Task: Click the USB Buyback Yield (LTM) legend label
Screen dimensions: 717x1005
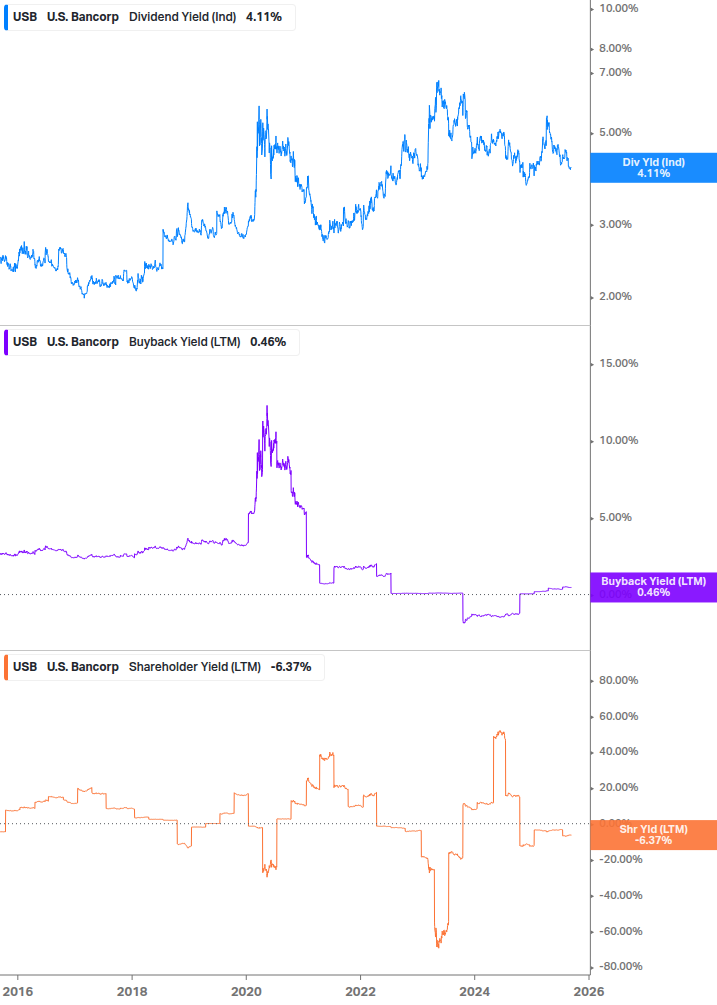Action: [x=151, y=342]
